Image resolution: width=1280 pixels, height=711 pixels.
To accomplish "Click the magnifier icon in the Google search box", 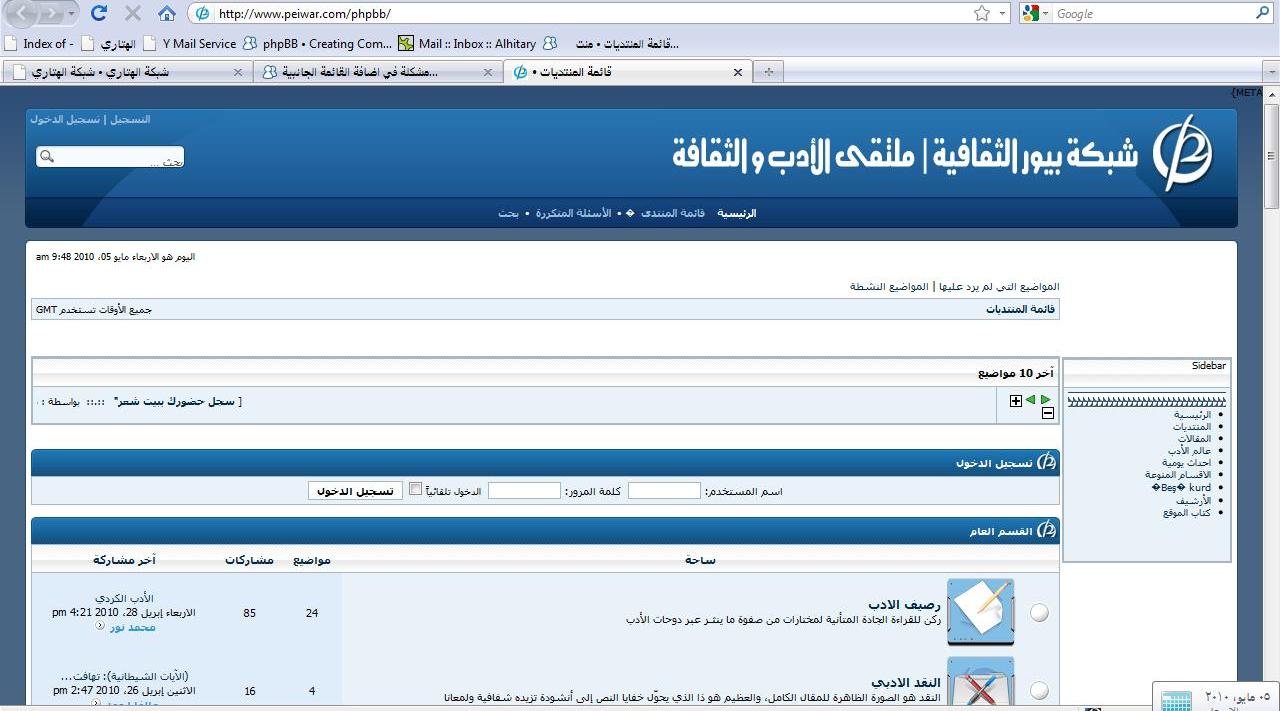I will point(1262,13).
